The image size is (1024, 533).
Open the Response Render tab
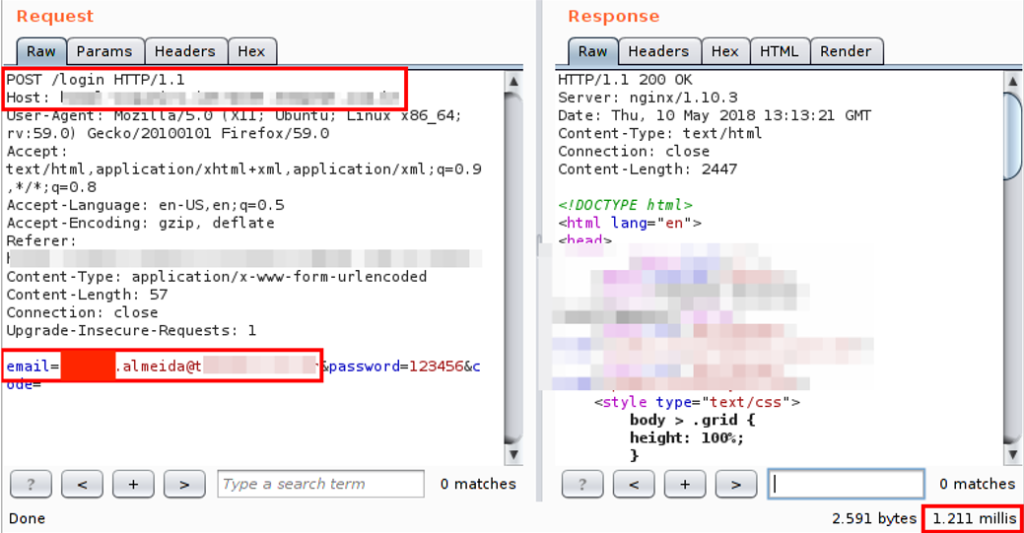(846, 51)
